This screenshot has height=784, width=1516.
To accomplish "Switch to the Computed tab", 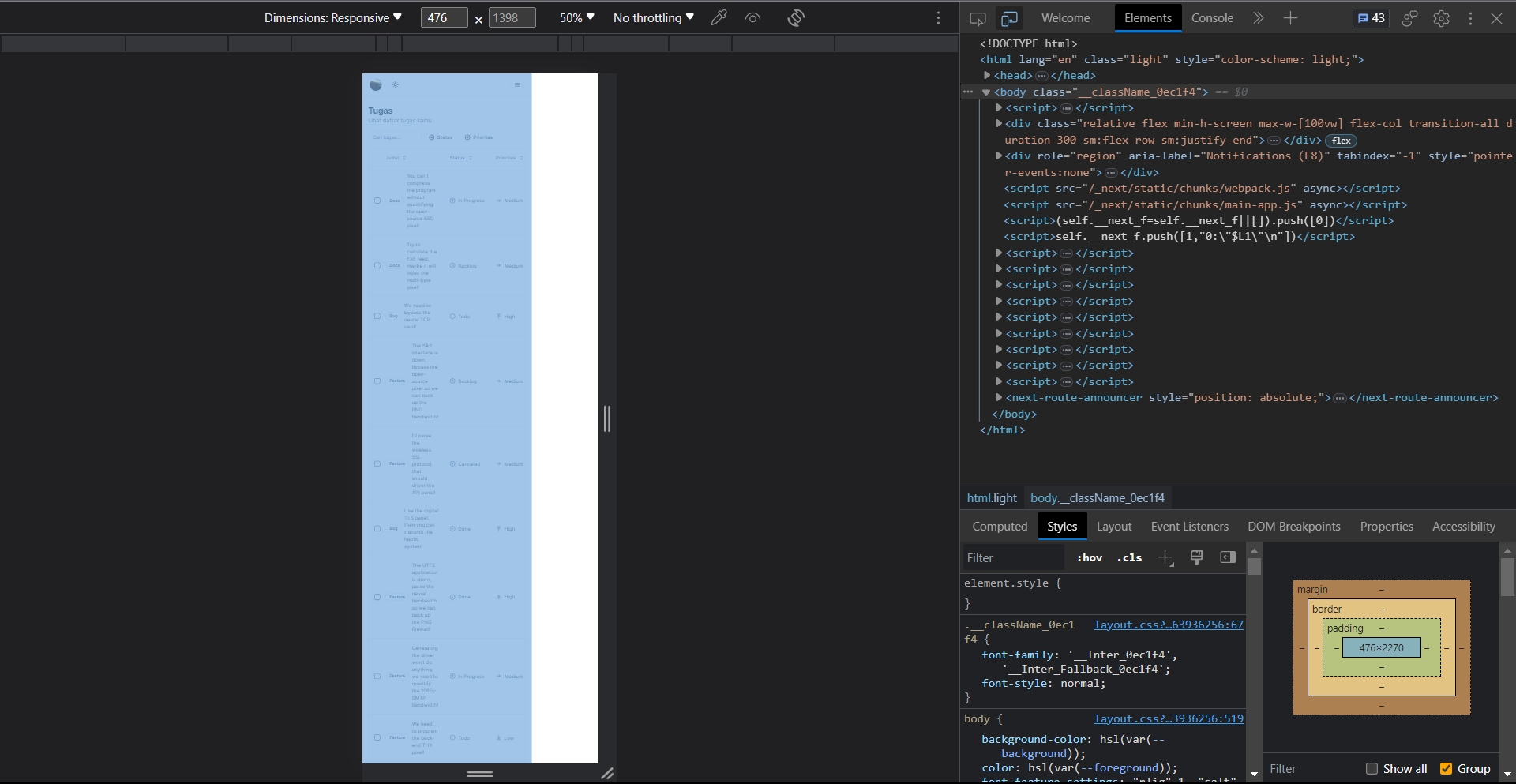I will (999, 526).
